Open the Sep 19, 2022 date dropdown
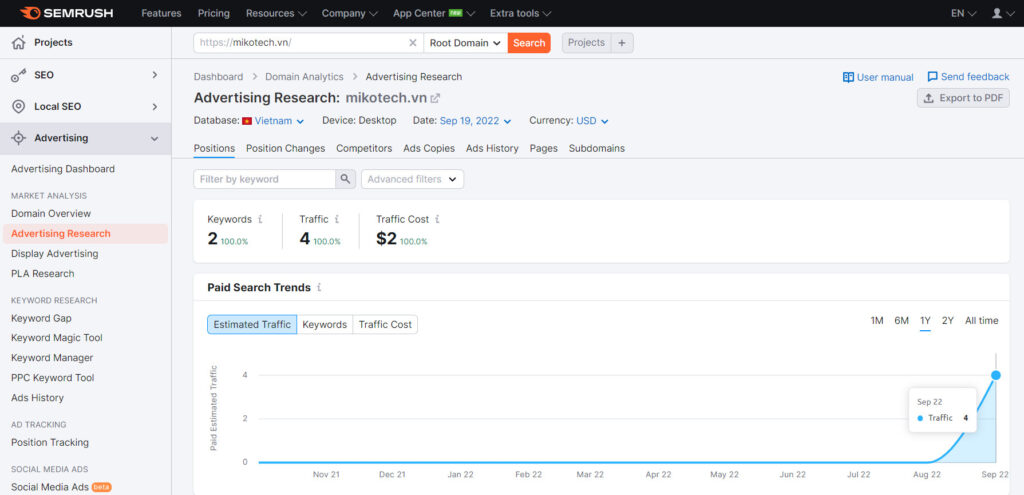The width and height of the screenshot is (1024, 495). [x=475, y=121]
